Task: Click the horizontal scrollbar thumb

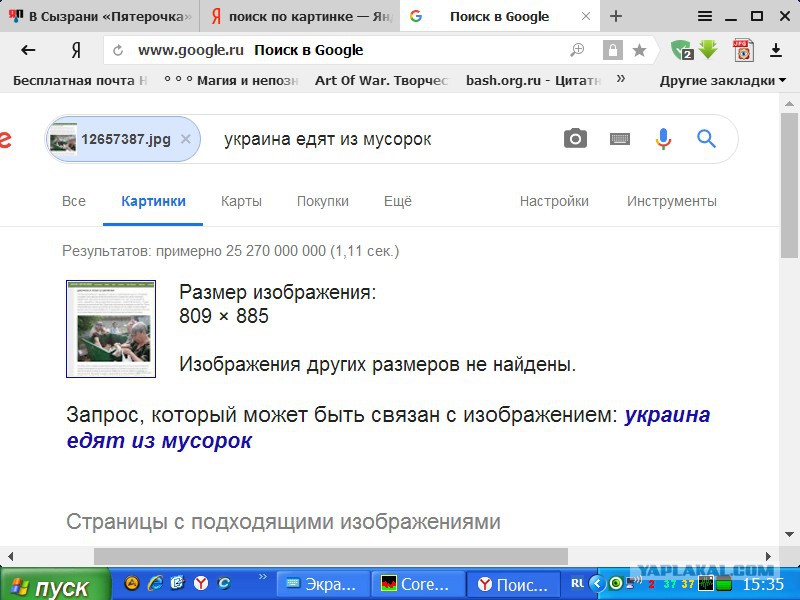Action: pos(331,557)
